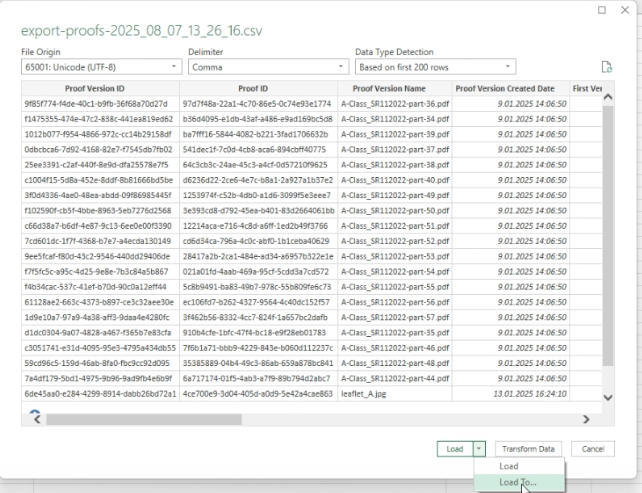
Task: Click the 13.01.2025 16:24:10 date cell
Action: (x=511, y=394)
